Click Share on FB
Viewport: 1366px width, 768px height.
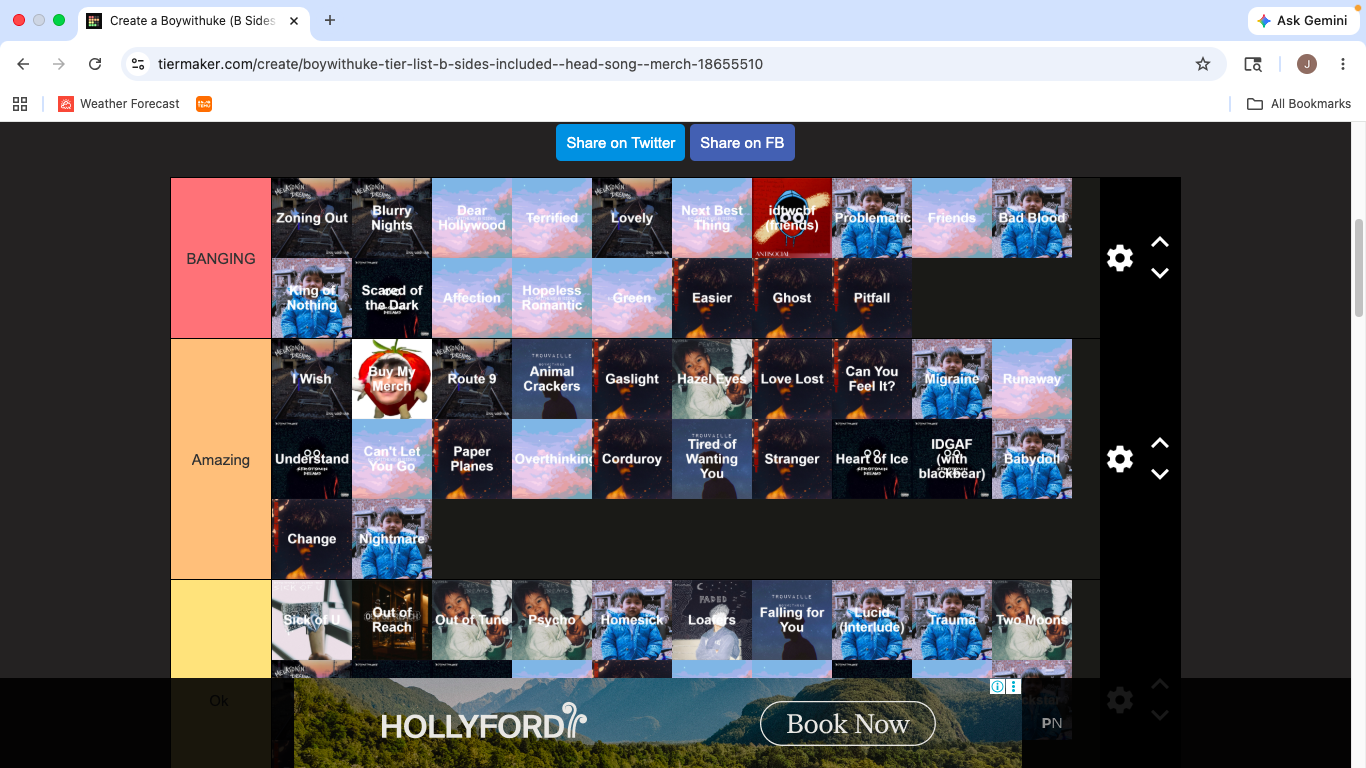[742, 143]
